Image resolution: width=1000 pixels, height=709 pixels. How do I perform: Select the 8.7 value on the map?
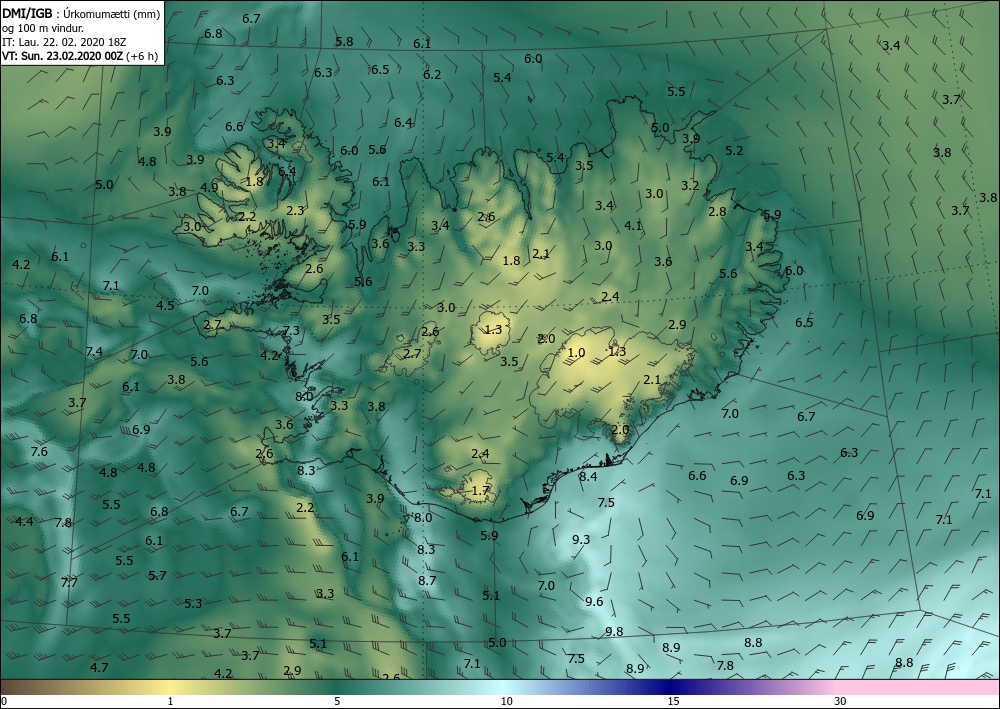[x=427, y=580]
